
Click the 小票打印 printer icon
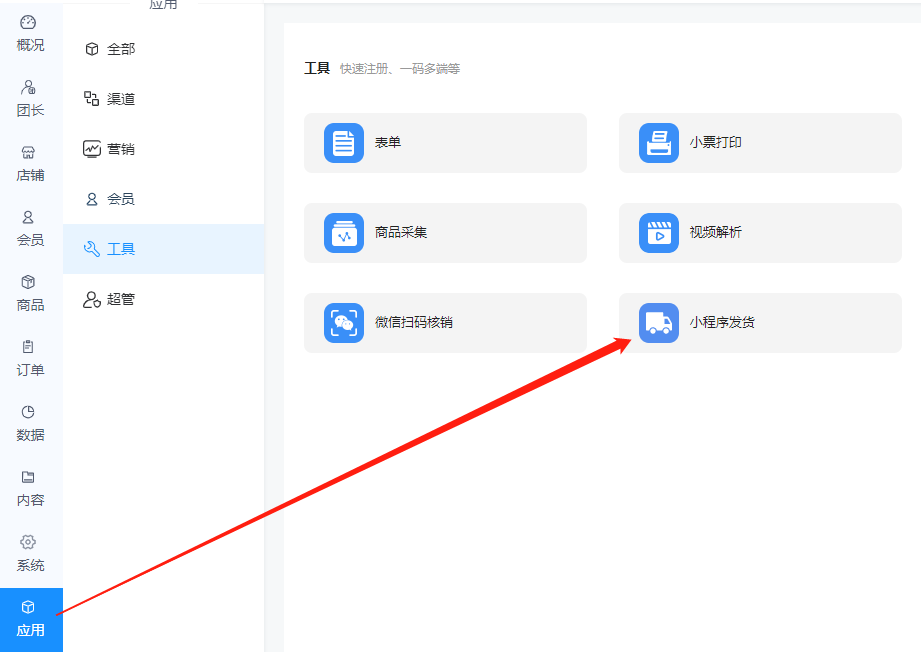point(658,143)
